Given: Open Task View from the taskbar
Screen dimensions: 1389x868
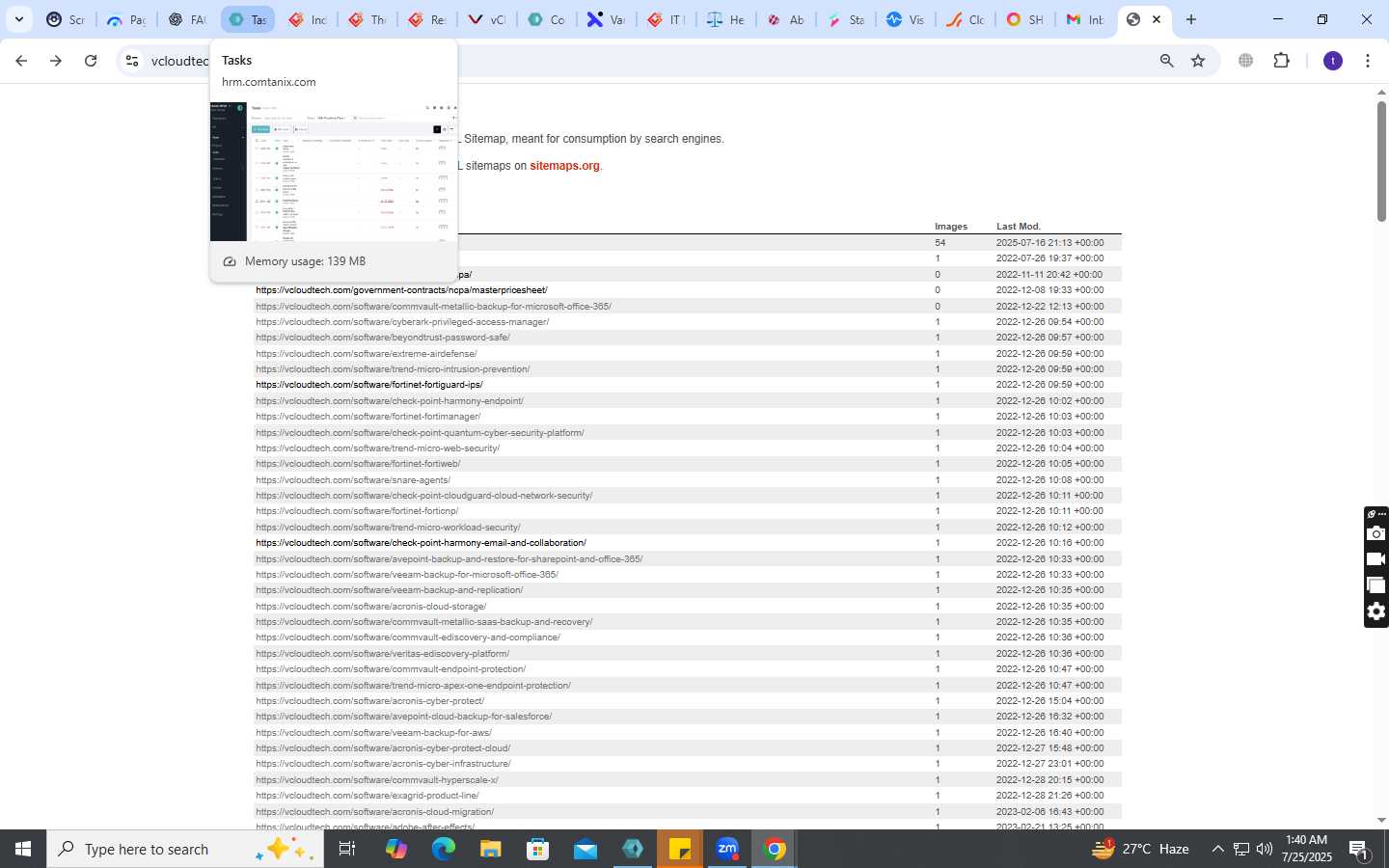Looking at the screenshot, I should pyautogui.click(x=347, y=849).
